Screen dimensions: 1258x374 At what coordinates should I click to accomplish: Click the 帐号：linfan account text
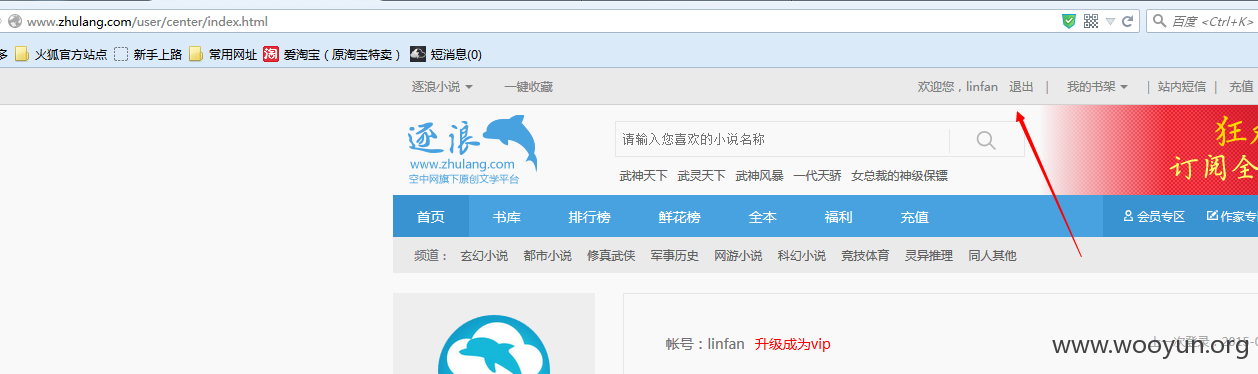[705, 345]
